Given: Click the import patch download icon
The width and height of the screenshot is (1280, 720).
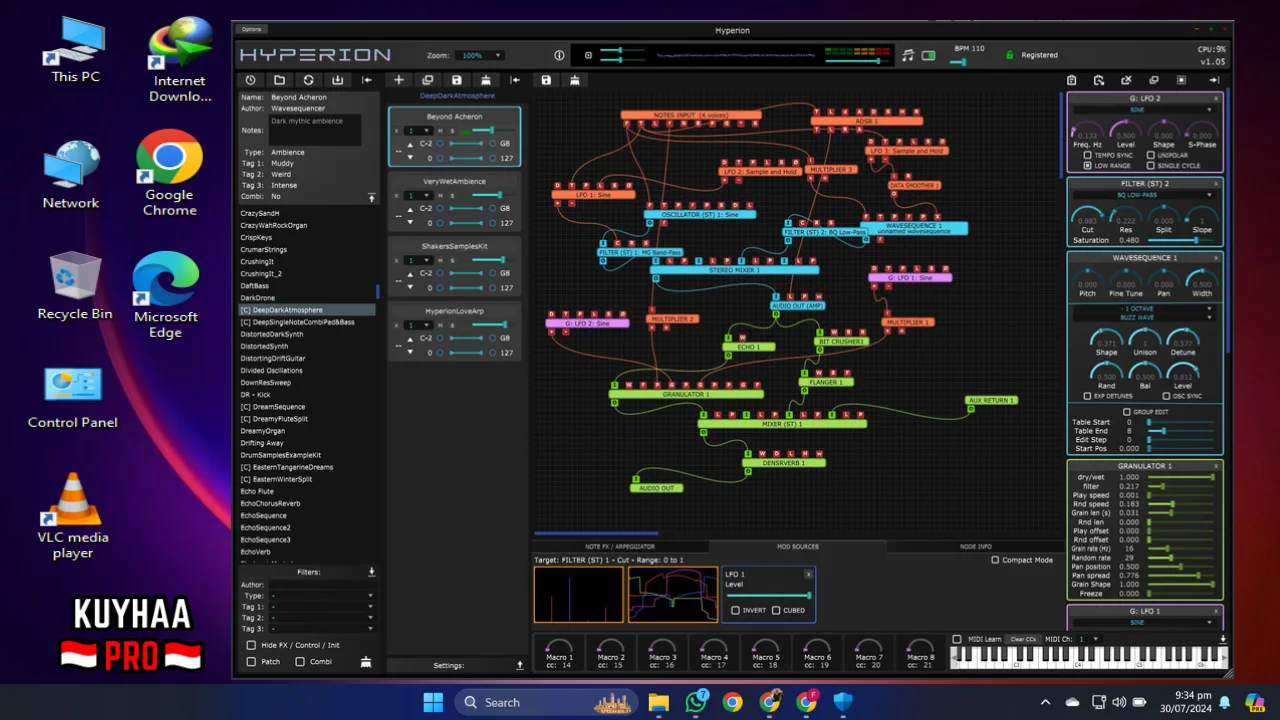Looking at the screenshot, I should [x=337, y=80].
